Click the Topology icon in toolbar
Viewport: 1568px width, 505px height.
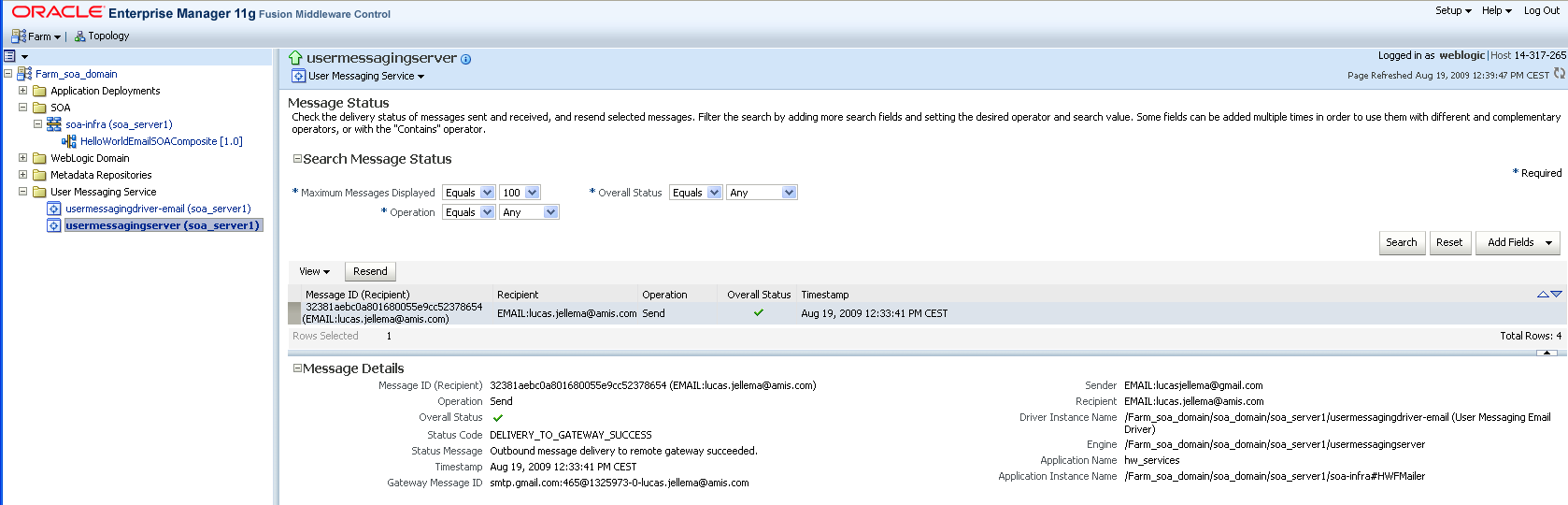click(80, 36)
